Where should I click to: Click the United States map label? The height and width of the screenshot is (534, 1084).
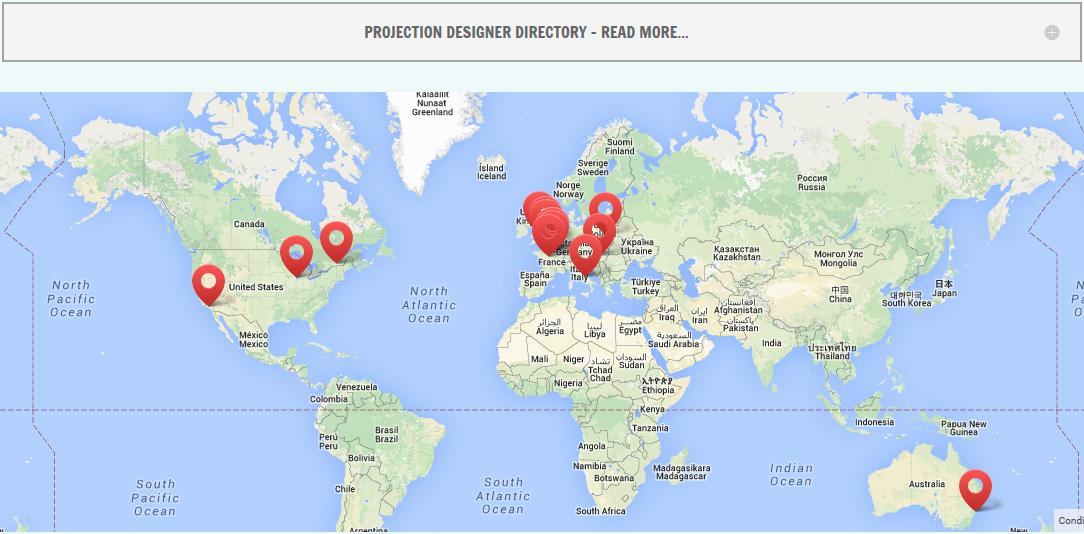[x=256, y=287]
